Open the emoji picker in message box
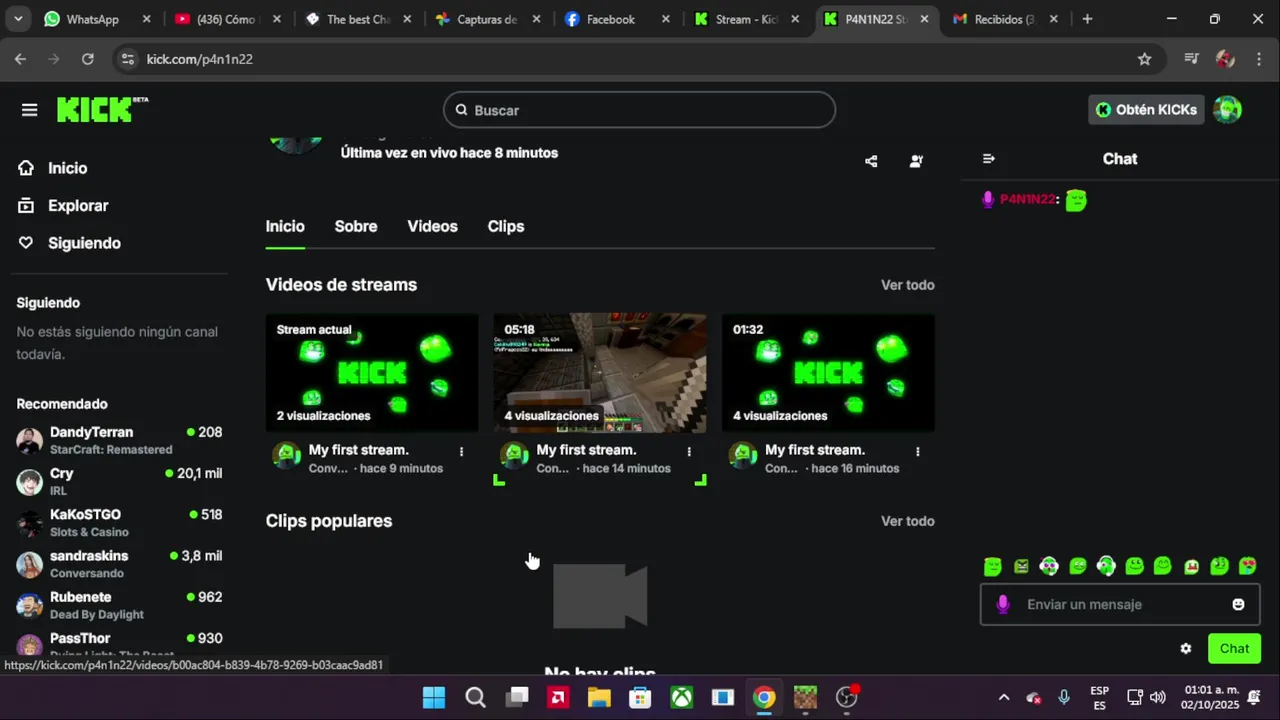This screenshot has height=720, width=1280. click(x=1238, y=604)
